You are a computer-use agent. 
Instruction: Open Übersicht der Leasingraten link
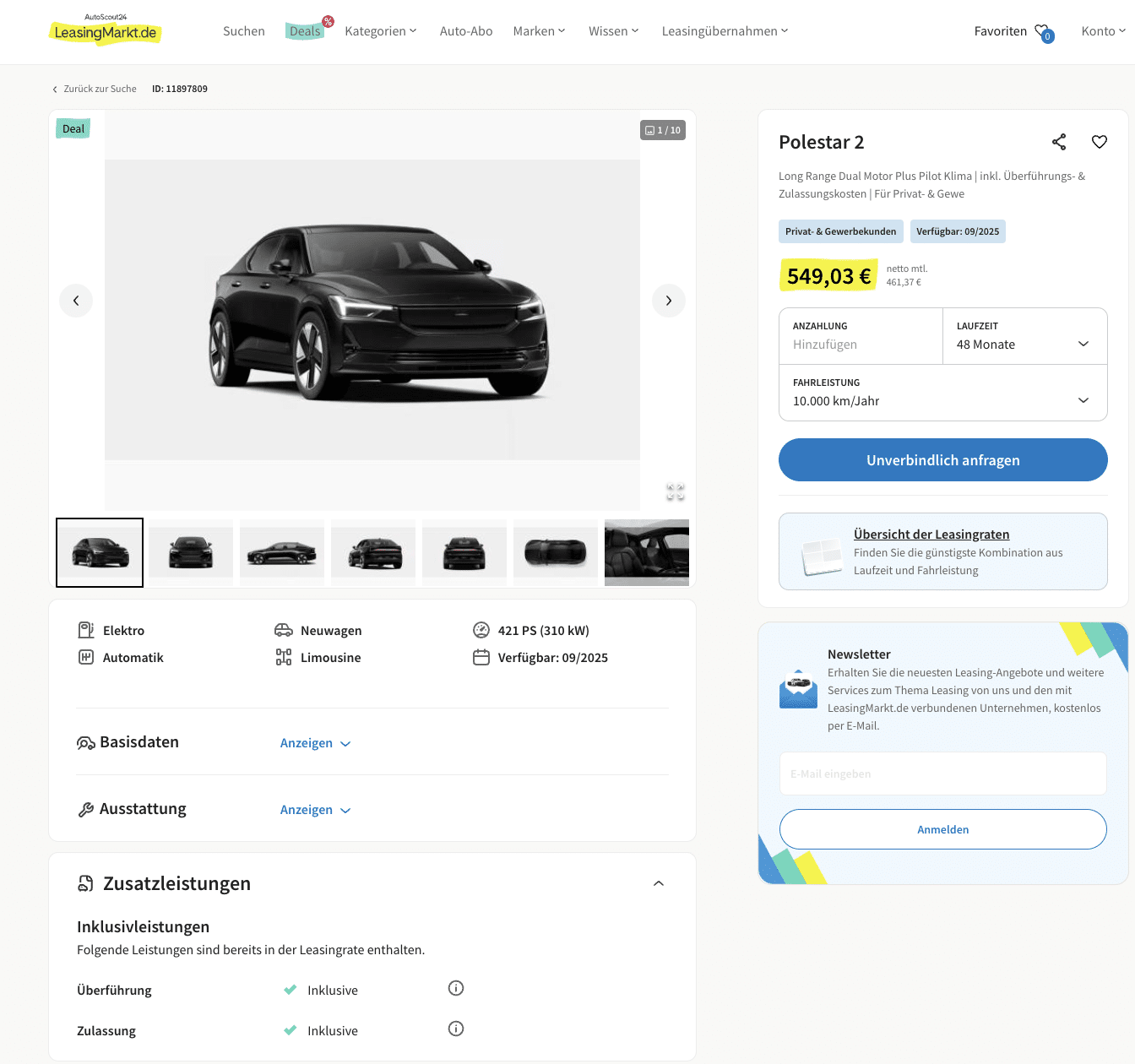931,535
